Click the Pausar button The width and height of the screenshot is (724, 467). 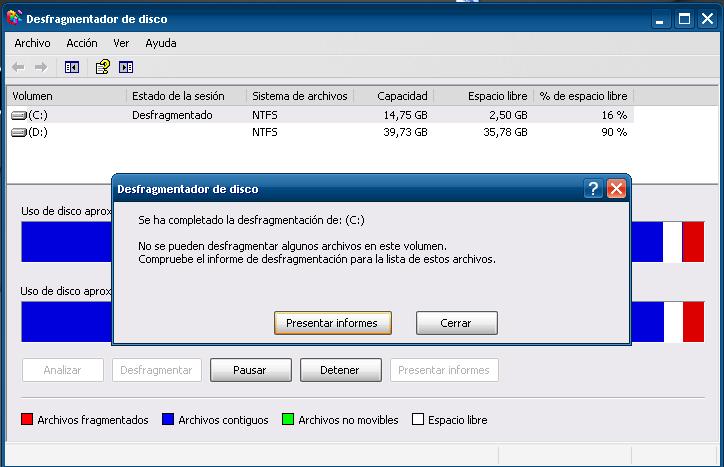coord(250,370)
